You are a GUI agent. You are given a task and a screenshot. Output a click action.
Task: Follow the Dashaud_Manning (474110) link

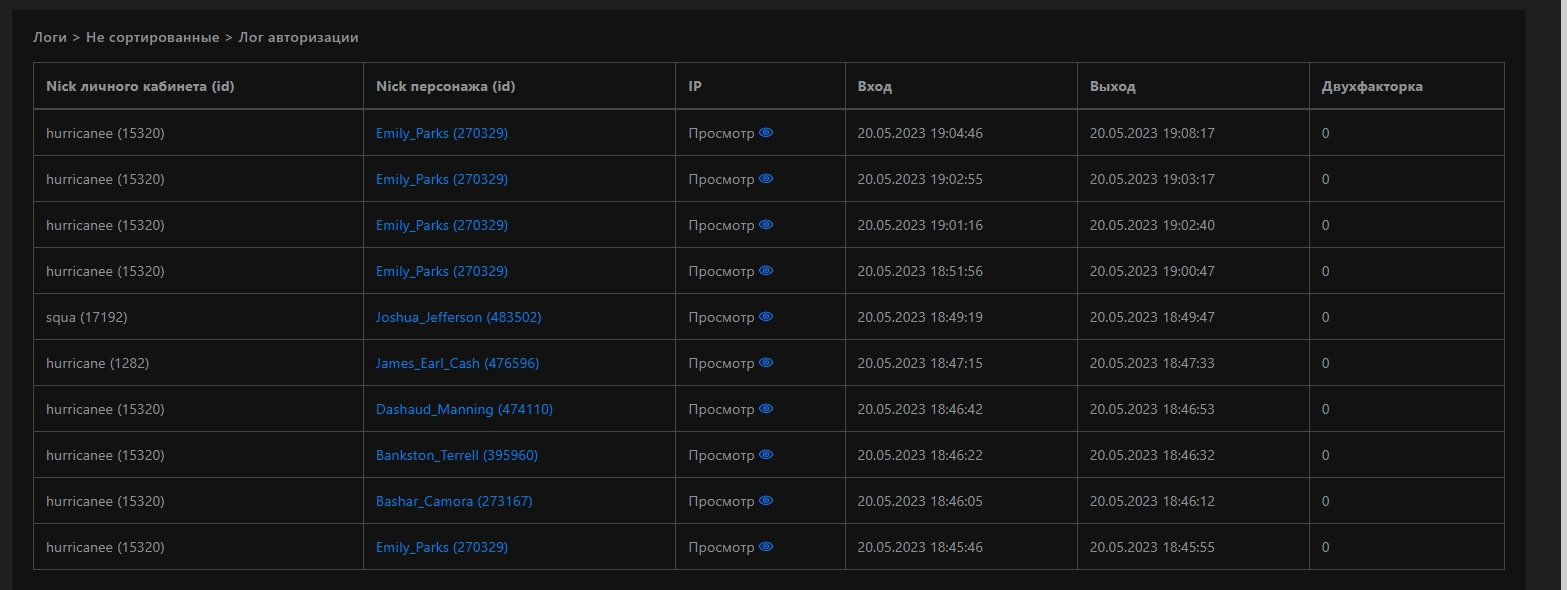click(464, 409)
